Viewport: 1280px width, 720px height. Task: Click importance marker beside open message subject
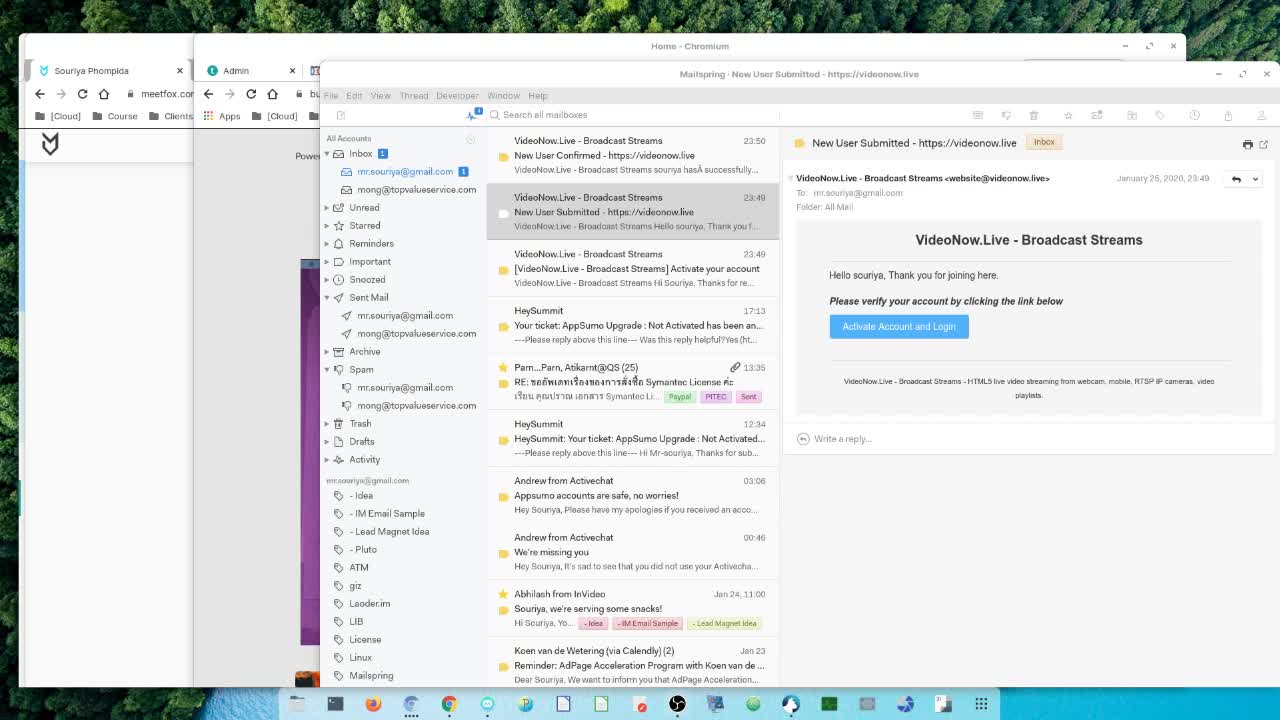(x=799, y=143)
